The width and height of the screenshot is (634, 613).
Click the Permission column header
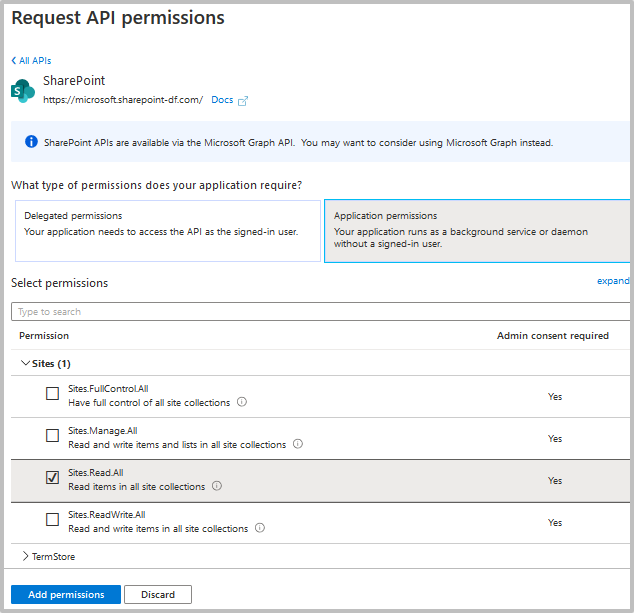[44, 336]
